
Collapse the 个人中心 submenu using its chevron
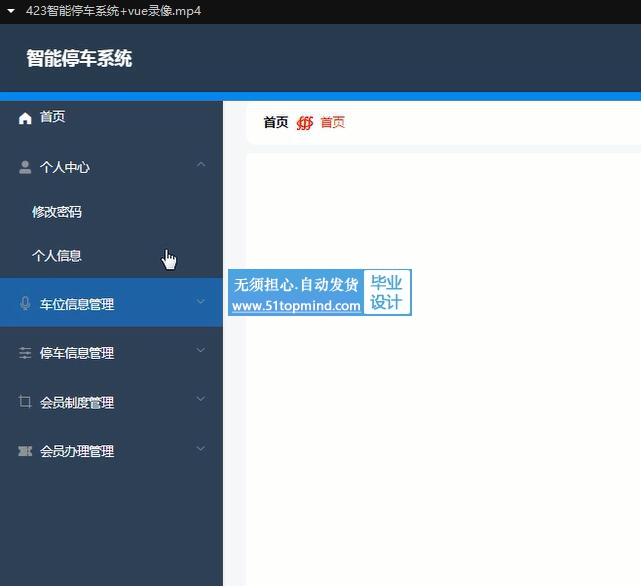point(201,165)
